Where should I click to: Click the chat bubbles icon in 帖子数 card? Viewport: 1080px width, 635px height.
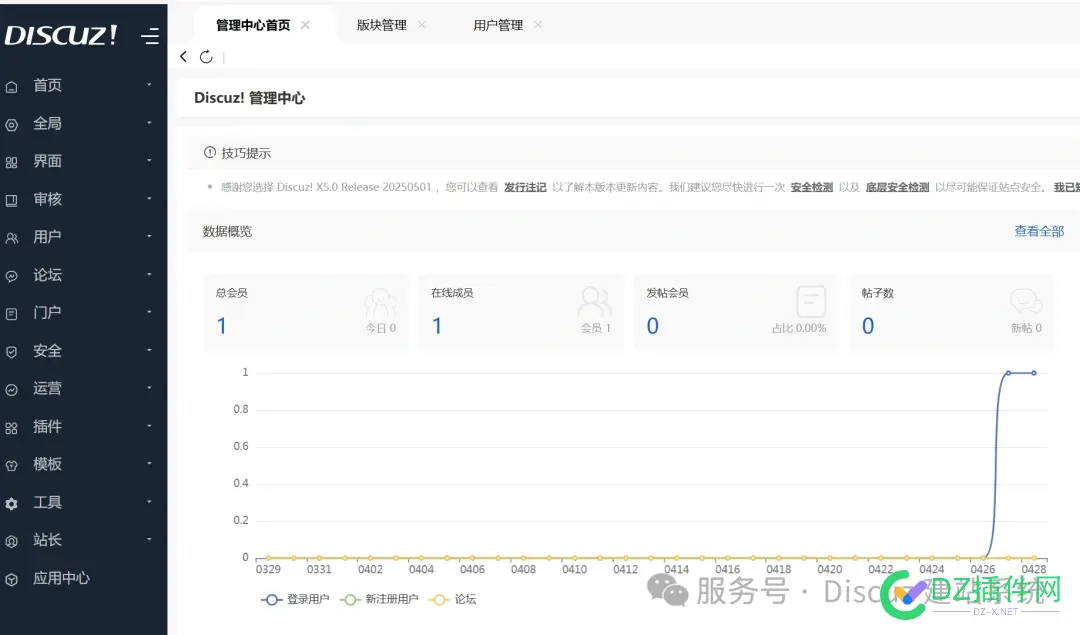[x=1026, y=302]
